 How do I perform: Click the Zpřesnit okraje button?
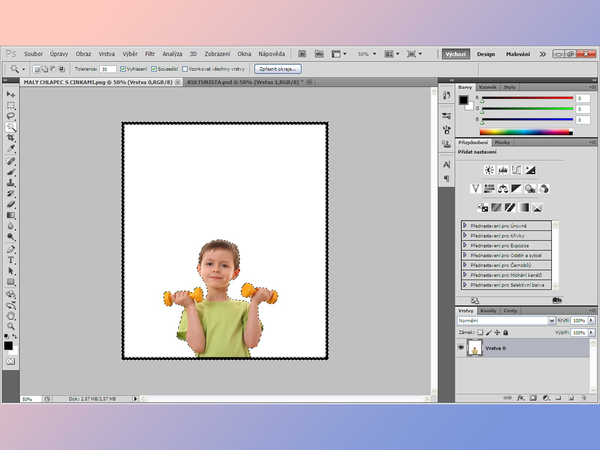pyautogui.click(x=277, y=69)
